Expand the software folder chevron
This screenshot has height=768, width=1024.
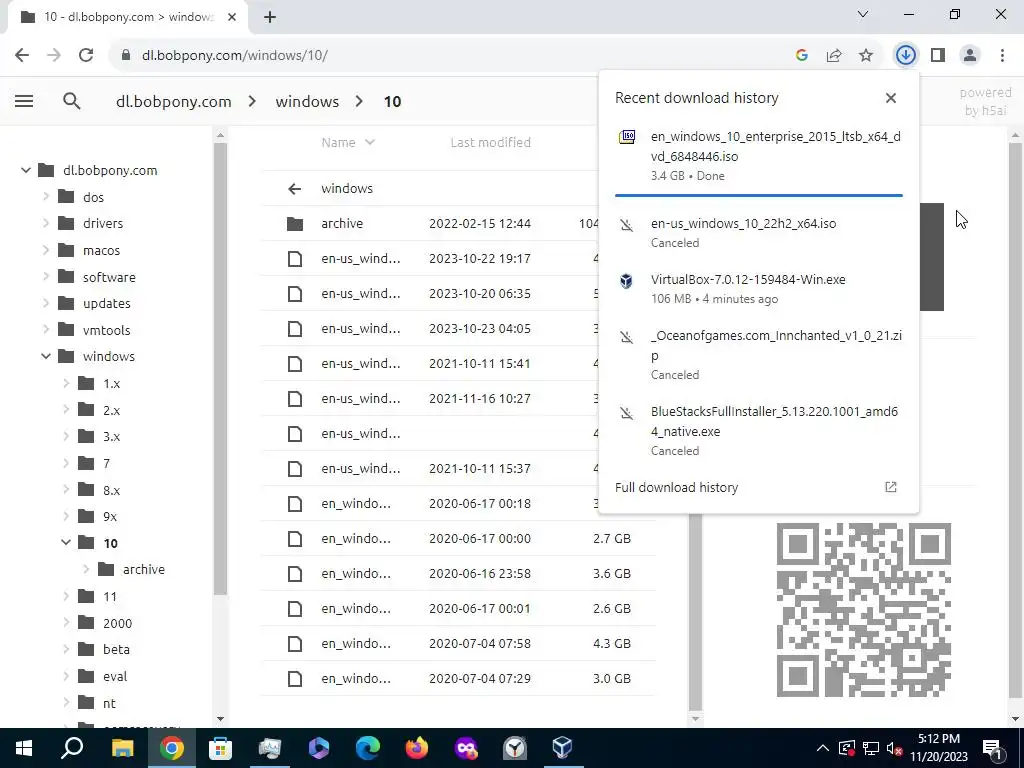coord(46,277)
